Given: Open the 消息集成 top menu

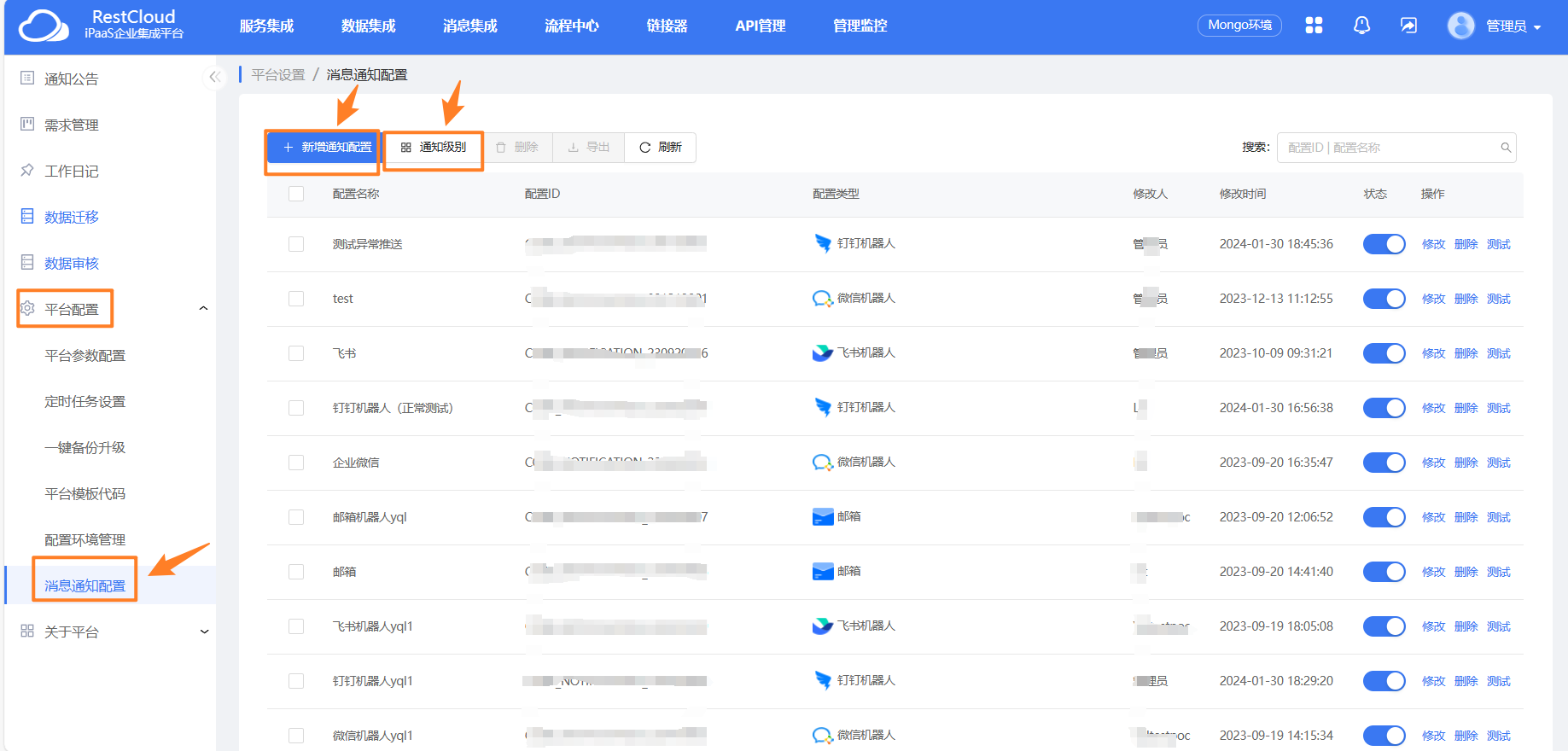Looking at the screenshot, I should pyautogui.click(x=469, y=26).
